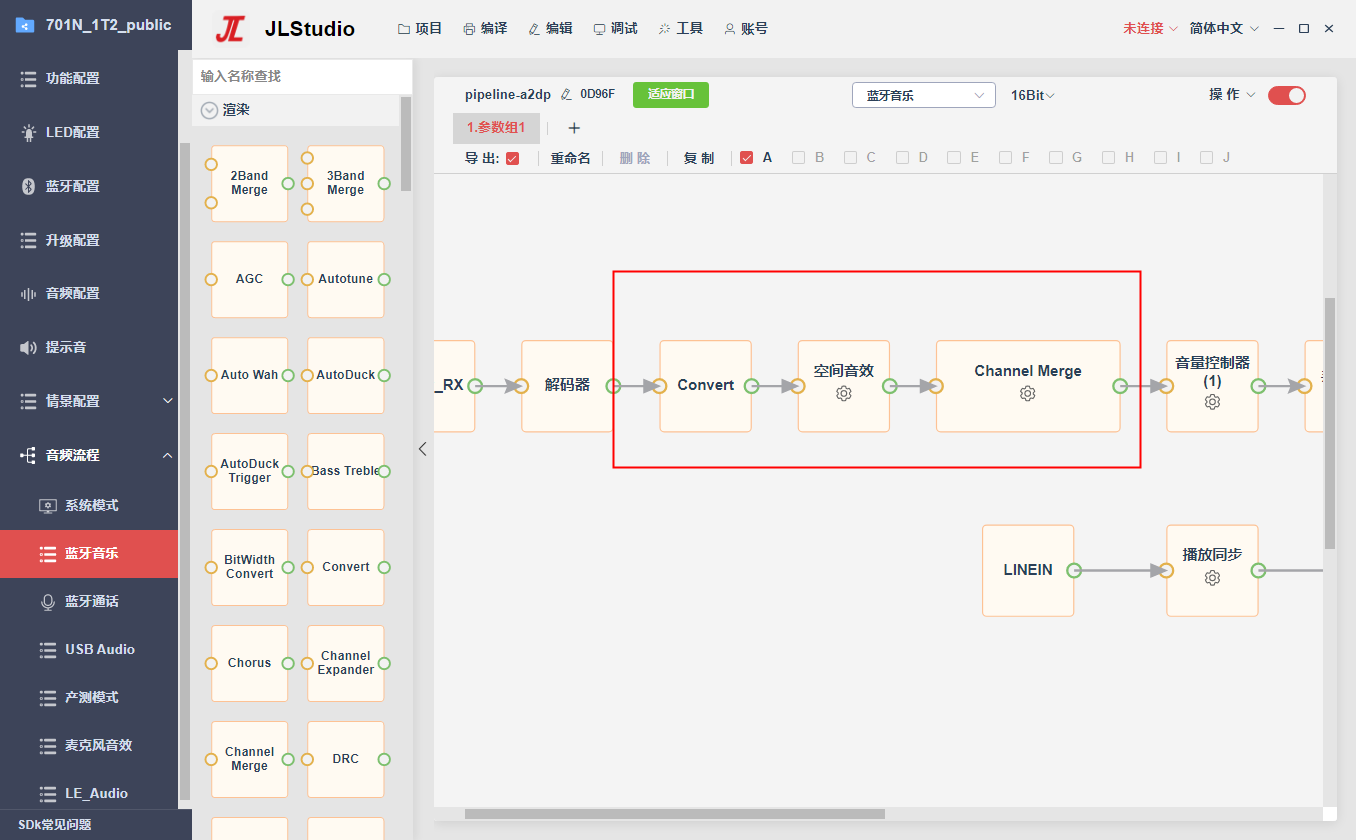Click the canvas horizontal scrollbar thumb

(675, 814)
